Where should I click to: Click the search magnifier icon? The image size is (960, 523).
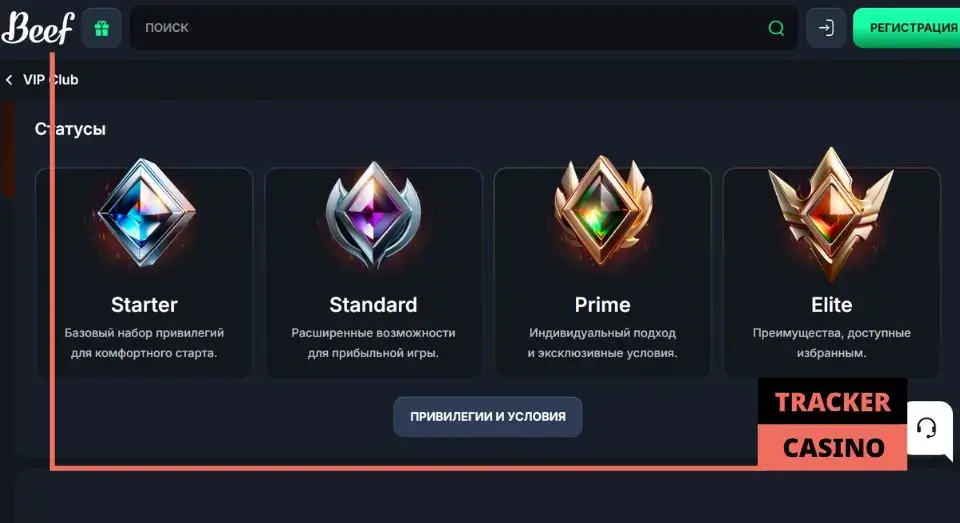pos(776,28)
